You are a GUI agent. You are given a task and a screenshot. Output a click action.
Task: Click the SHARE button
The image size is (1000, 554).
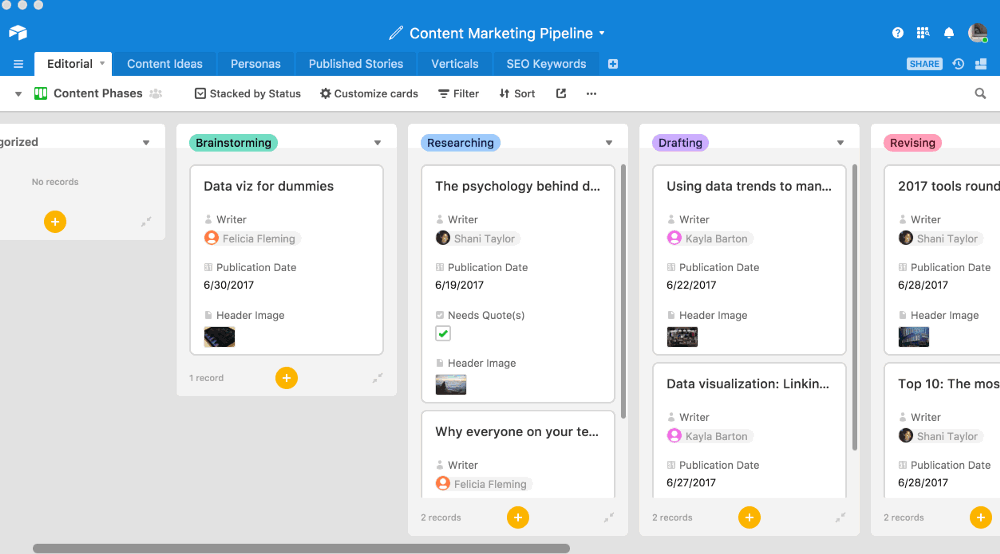coord(924,64)
